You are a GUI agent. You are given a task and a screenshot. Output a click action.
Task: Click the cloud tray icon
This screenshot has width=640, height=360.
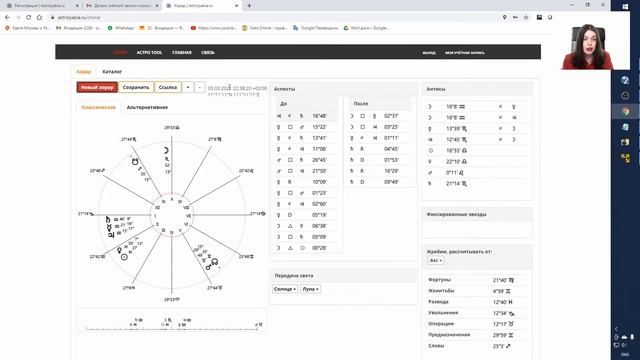(624, 337)
